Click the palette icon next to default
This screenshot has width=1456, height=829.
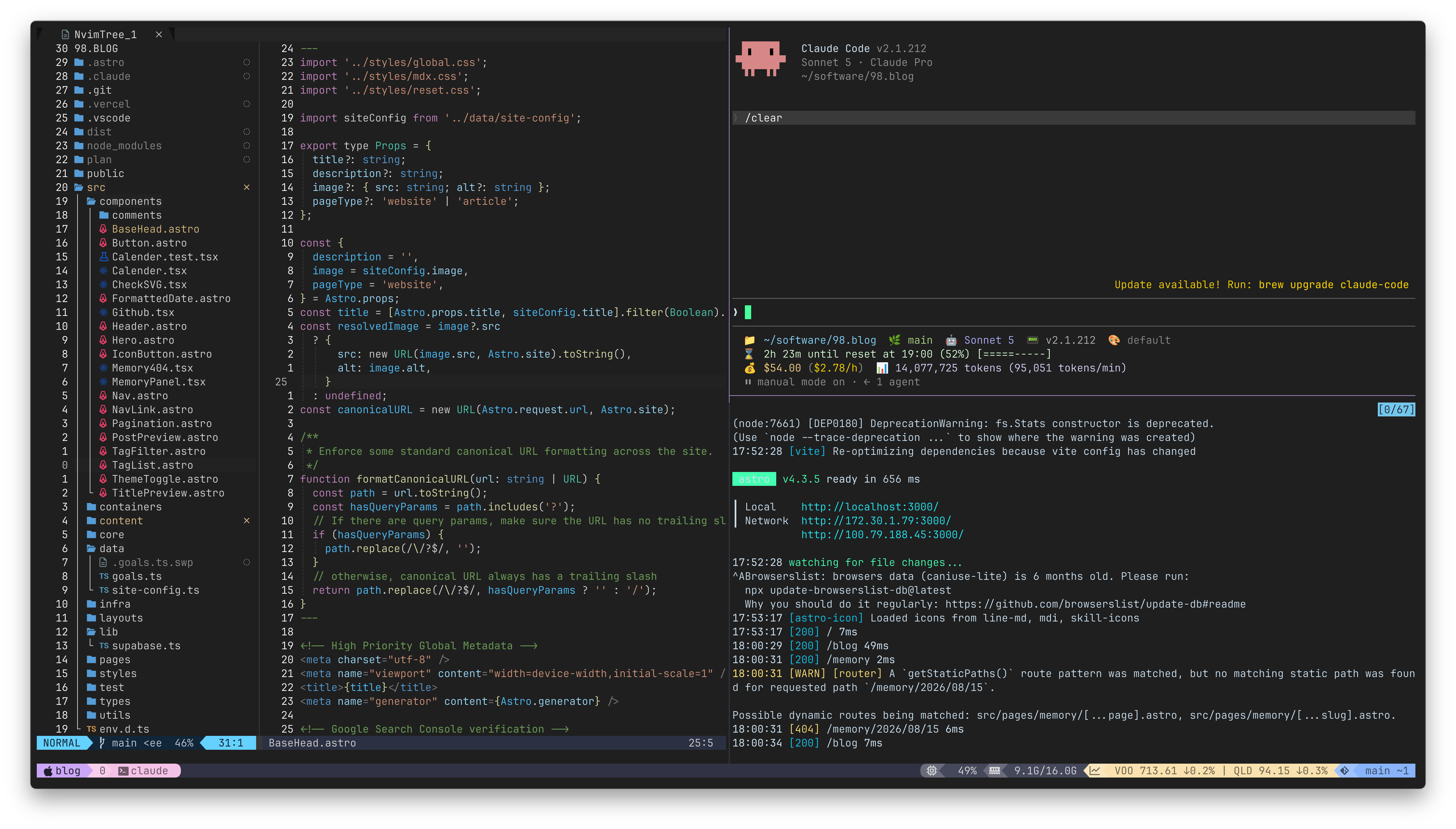point(1114,340)
